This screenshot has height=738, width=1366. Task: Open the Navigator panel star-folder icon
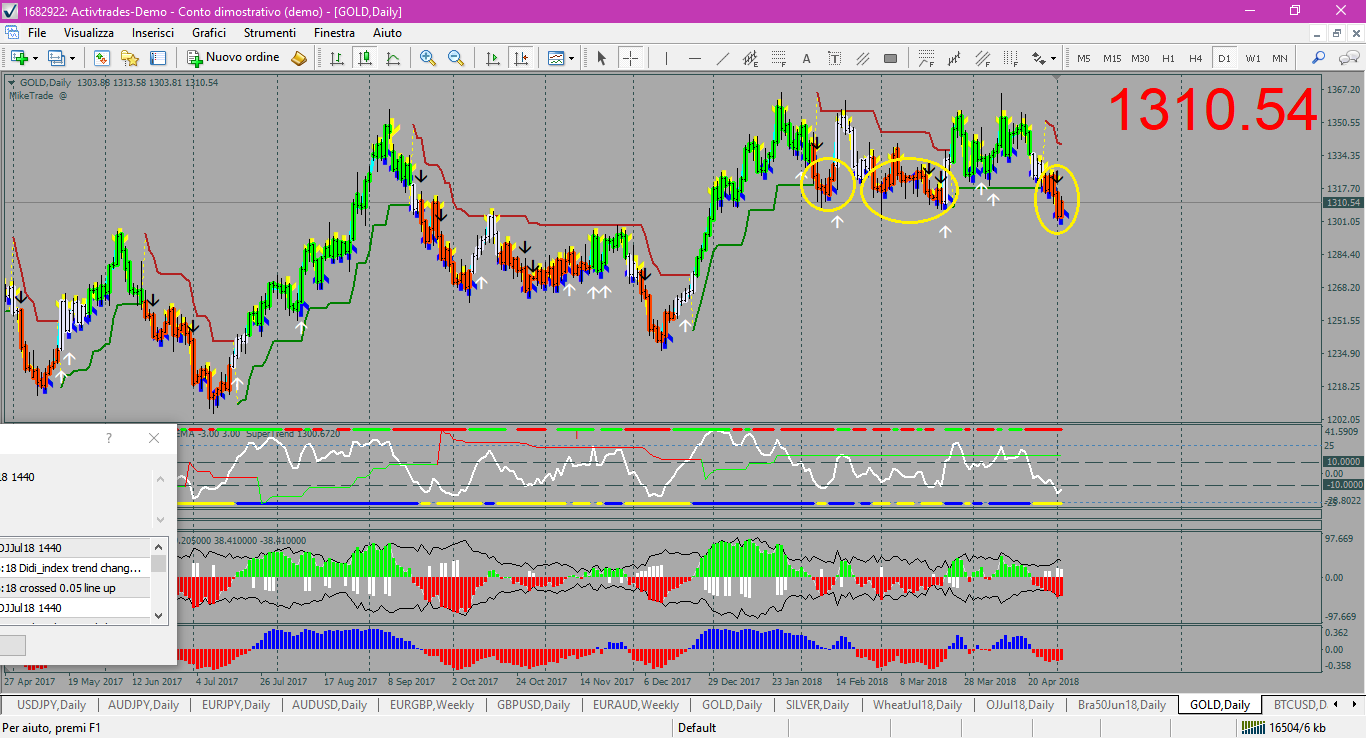pos(130,58)
